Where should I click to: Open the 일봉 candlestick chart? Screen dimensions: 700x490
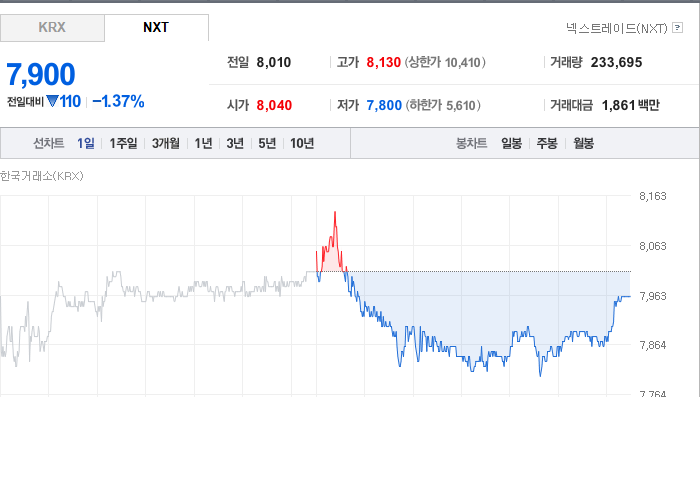click(x=511, y=143)
